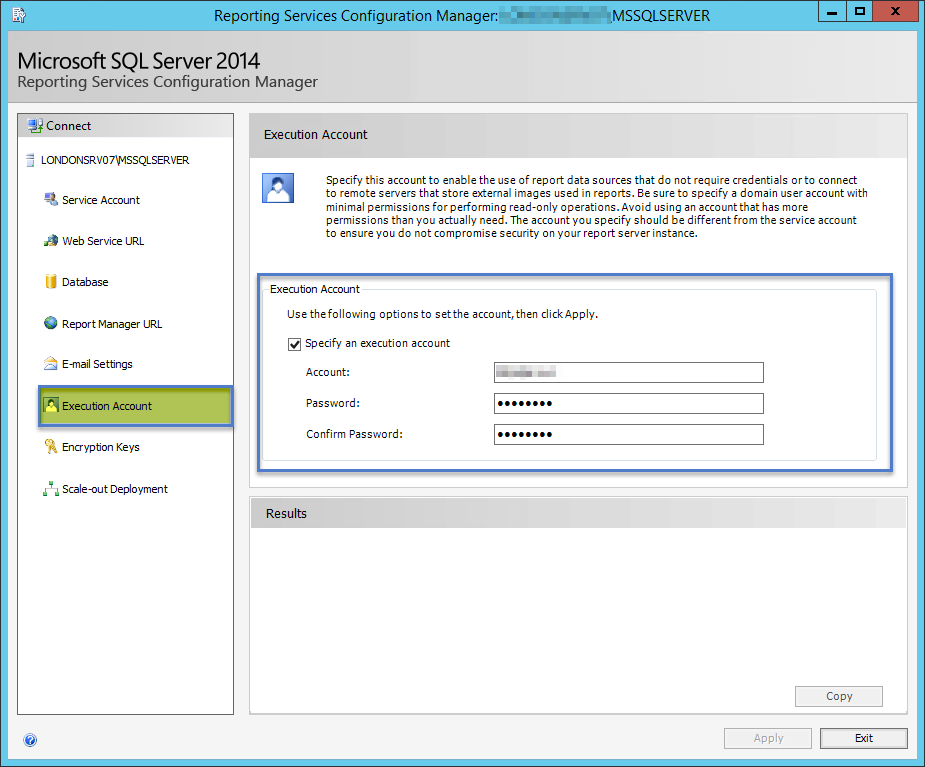Minimize the Configuration Manager window

[x=832, y=12]
